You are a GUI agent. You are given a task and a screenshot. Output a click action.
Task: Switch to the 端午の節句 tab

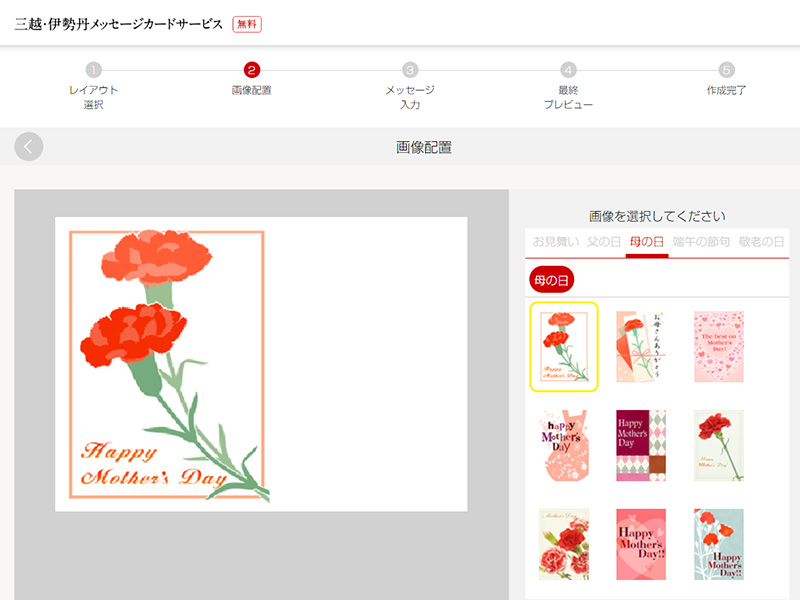click(x=702, y=242)
